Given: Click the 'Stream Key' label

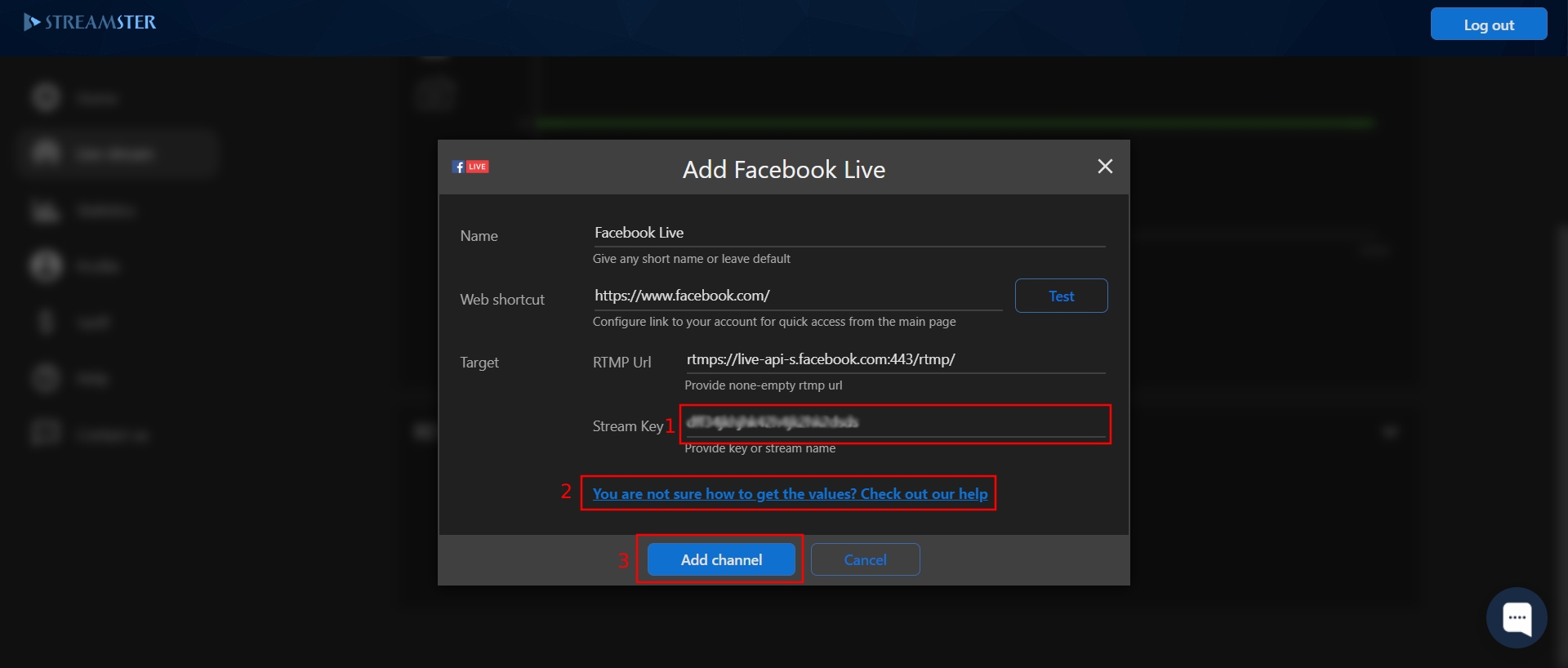Looking at the screenshot, I should pyautogui.click(x=628, y=426).
